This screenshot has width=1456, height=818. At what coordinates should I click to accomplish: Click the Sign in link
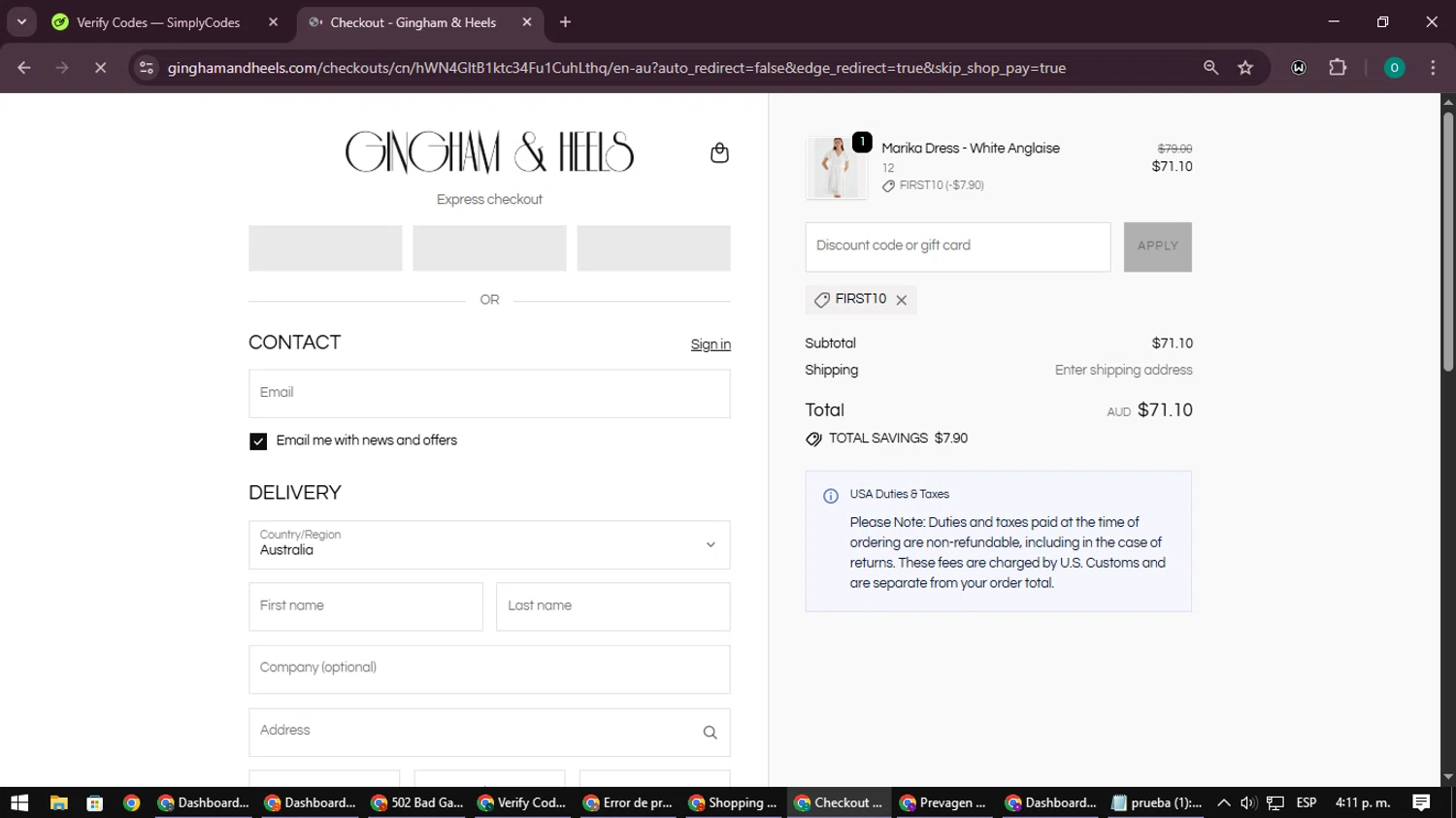pos(711,344)
